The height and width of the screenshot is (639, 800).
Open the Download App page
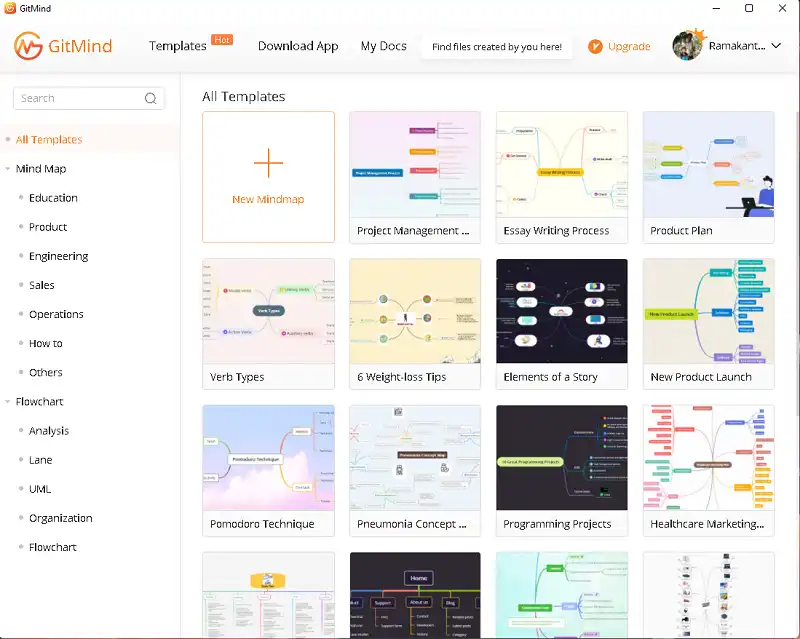click(x=298, y=46)
